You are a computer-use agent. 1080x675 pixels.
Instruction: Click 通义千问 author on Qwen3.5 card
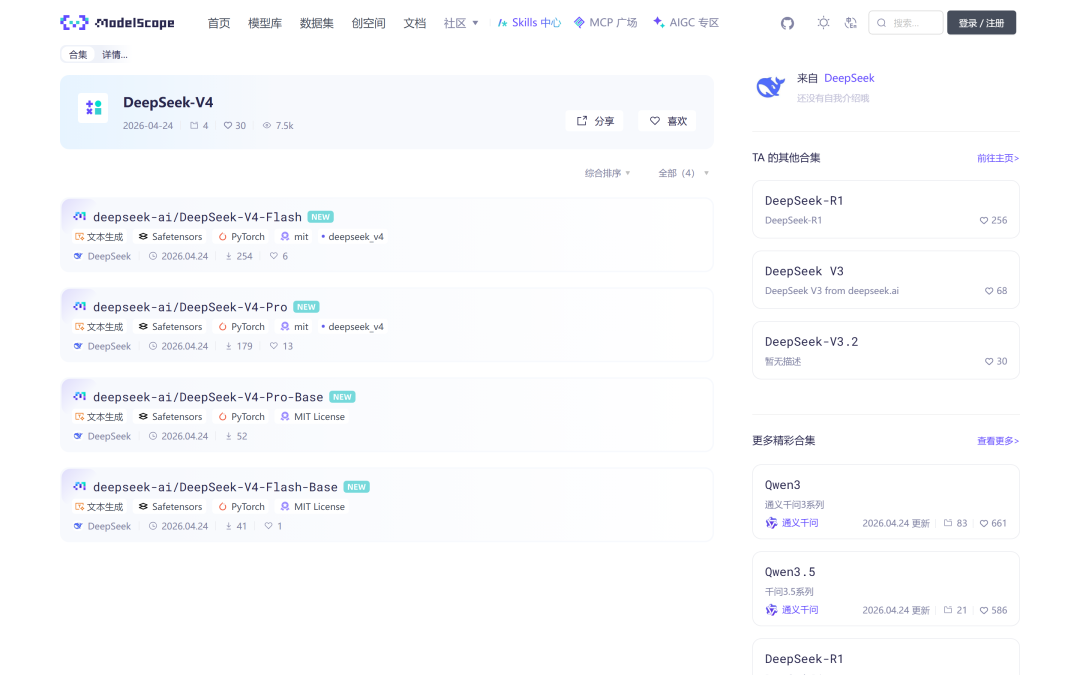pos(792,610)
